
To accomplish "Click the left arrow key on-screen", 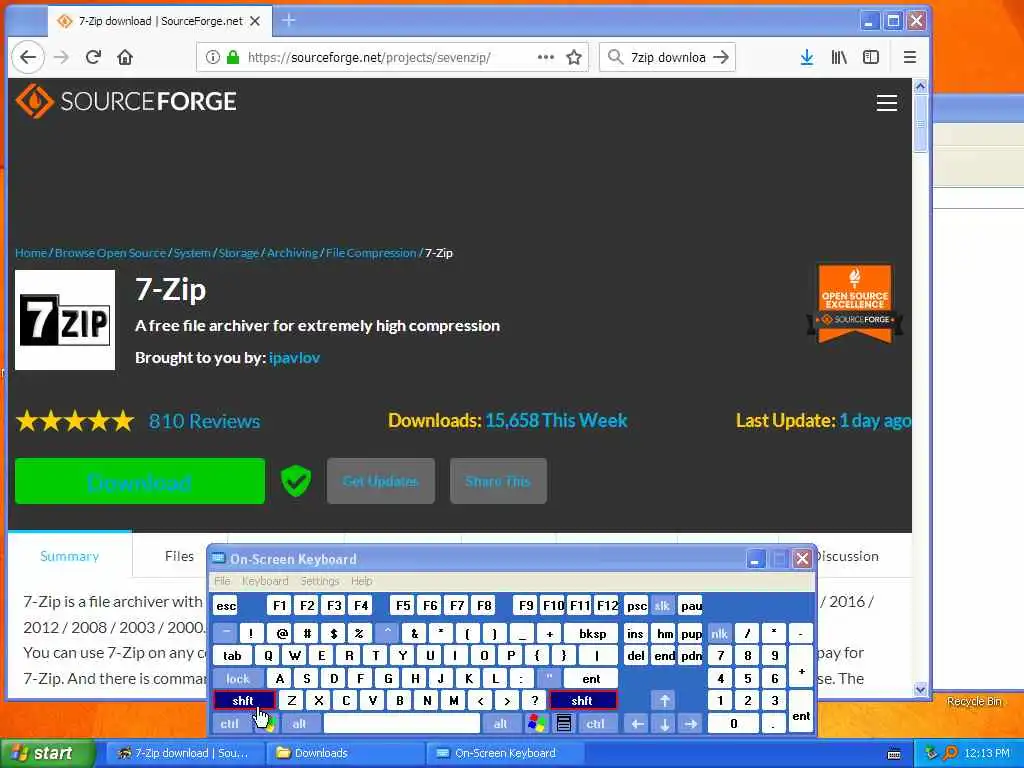I will pyautogui.click(x=637, y=724).
